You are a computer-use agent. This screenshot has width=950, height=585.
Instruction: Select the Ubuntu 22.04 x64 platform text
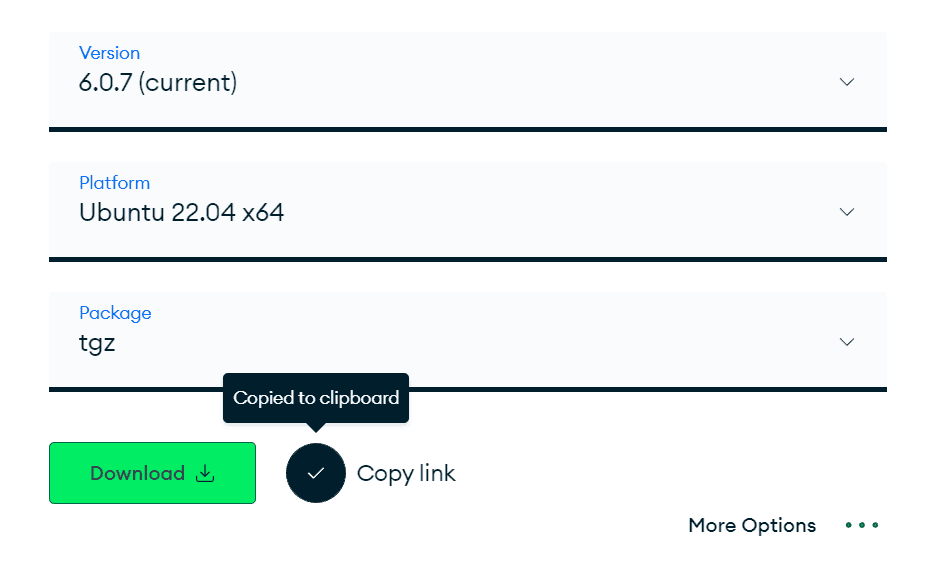coord(181,213)
